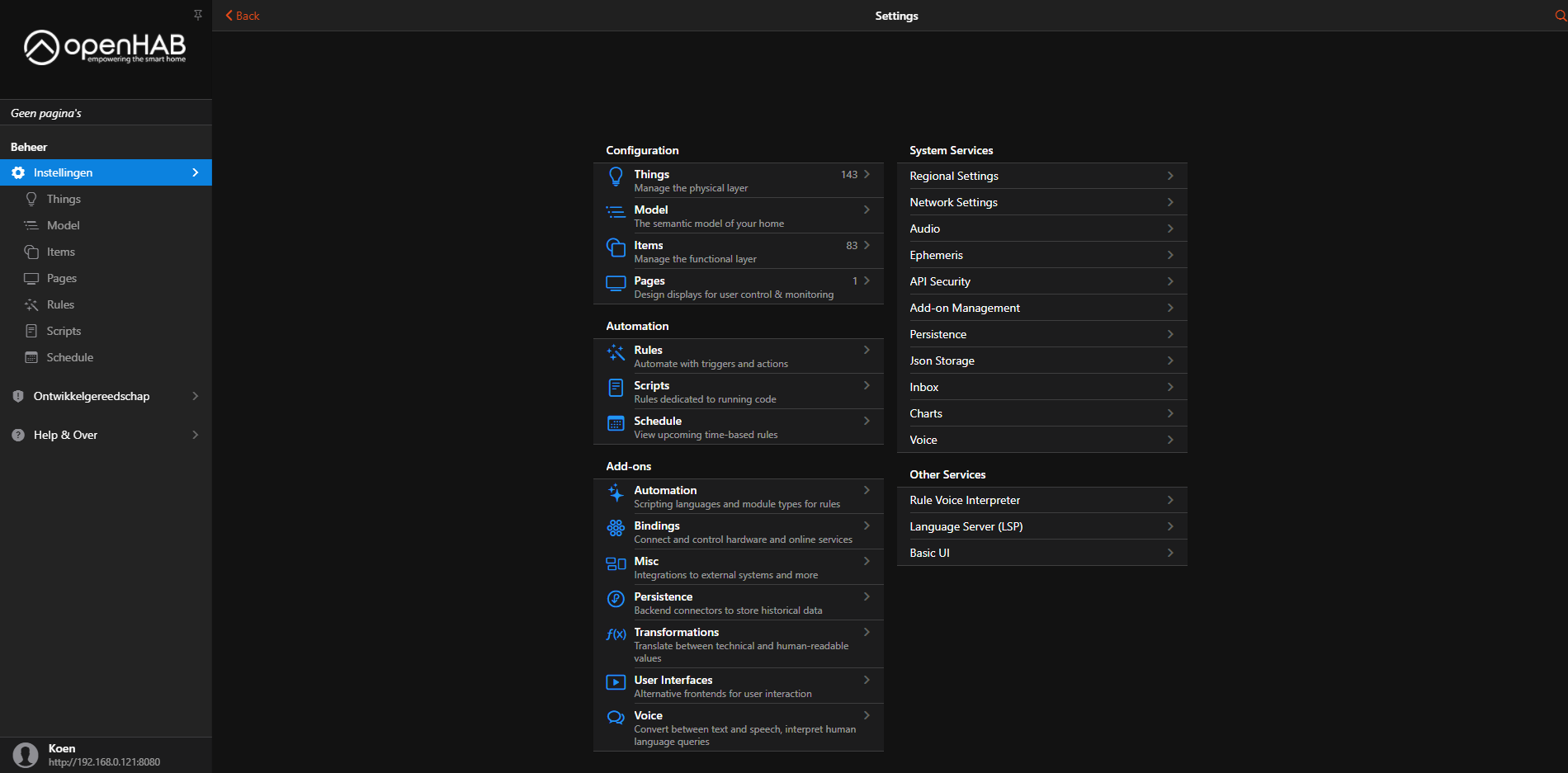1568x773 pixels.
Task: Click the Automation sparkle icon under Add-ons
Action: (616, 493)
